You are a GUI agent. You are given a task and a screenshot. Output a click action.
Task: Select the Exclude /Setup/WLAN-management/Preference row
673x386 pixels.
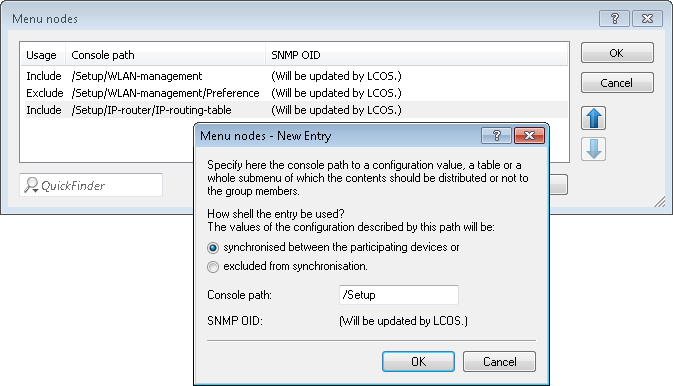coord(294,93)
